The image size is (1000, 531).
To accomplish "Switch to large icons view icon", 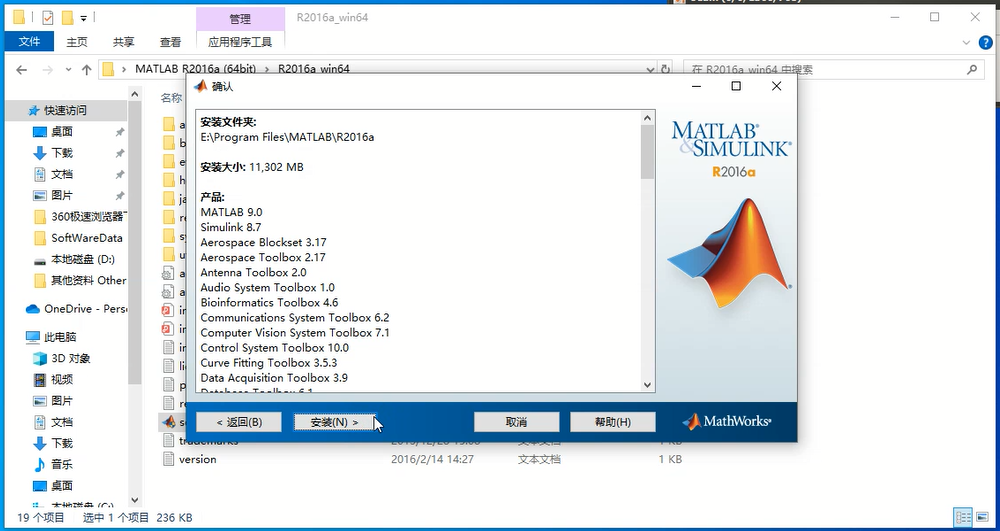I will [982, 517].
